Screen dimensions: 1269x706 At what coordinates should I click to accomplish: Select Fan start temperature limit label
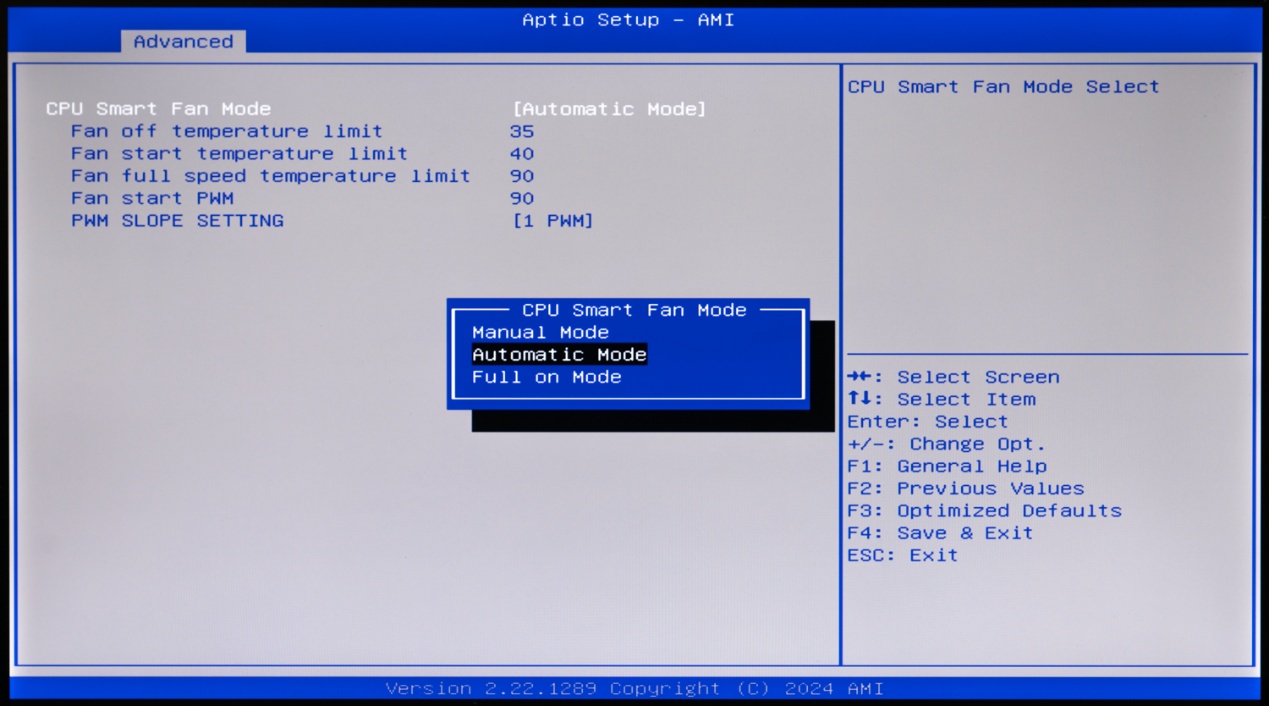pyautogui.click(x=239, y=154)
